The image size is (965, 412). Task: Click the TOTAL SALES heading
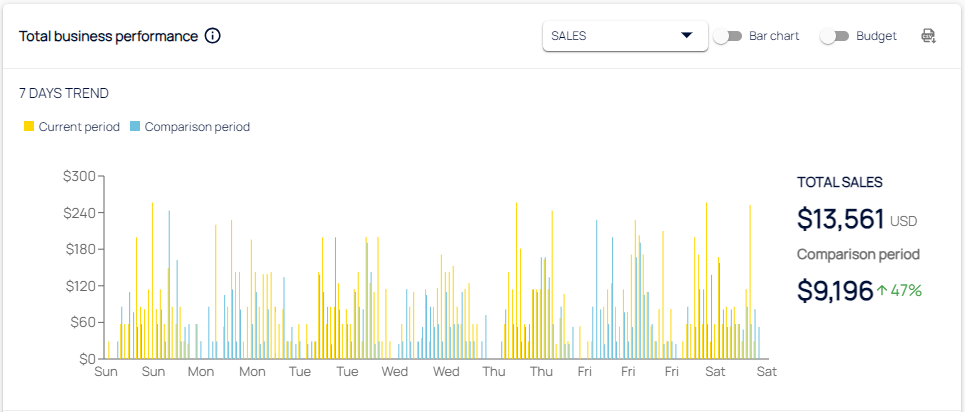839,182
